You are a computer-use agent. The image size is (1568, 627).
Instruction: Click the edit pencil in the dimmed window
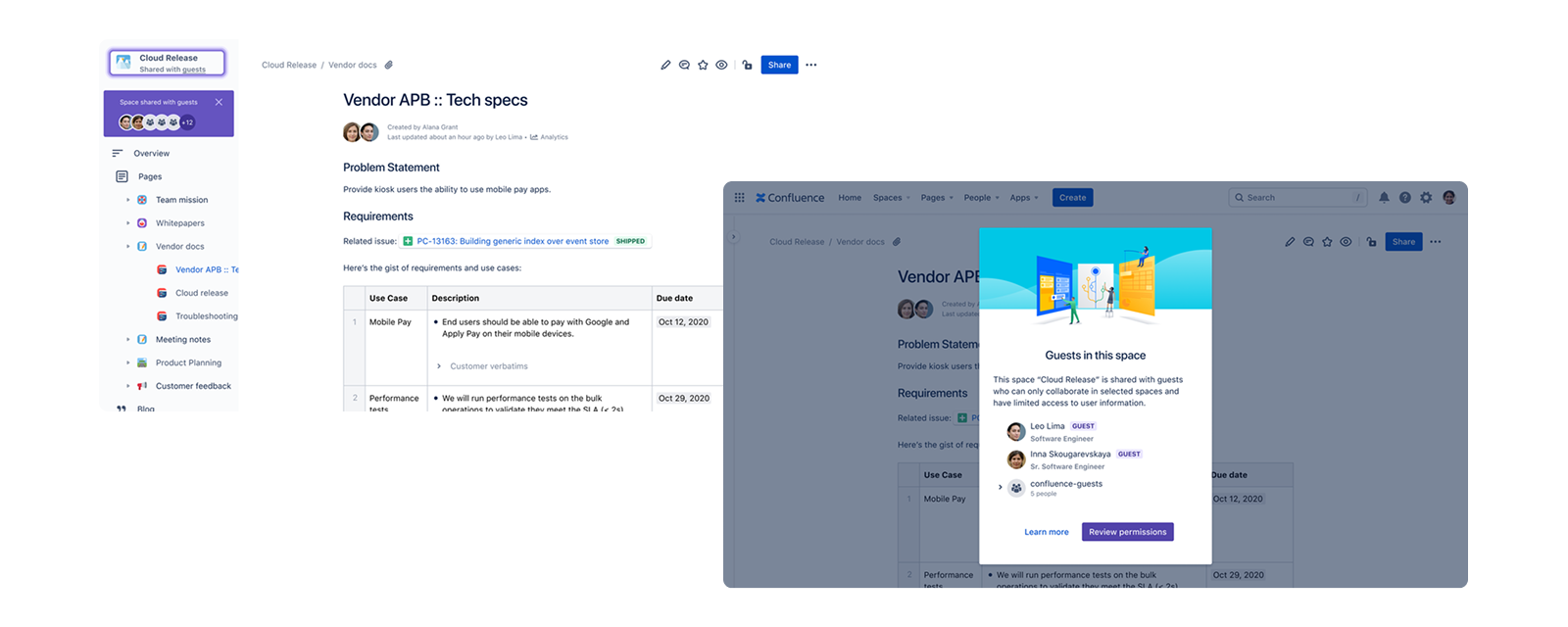(x=1290, y=242)
